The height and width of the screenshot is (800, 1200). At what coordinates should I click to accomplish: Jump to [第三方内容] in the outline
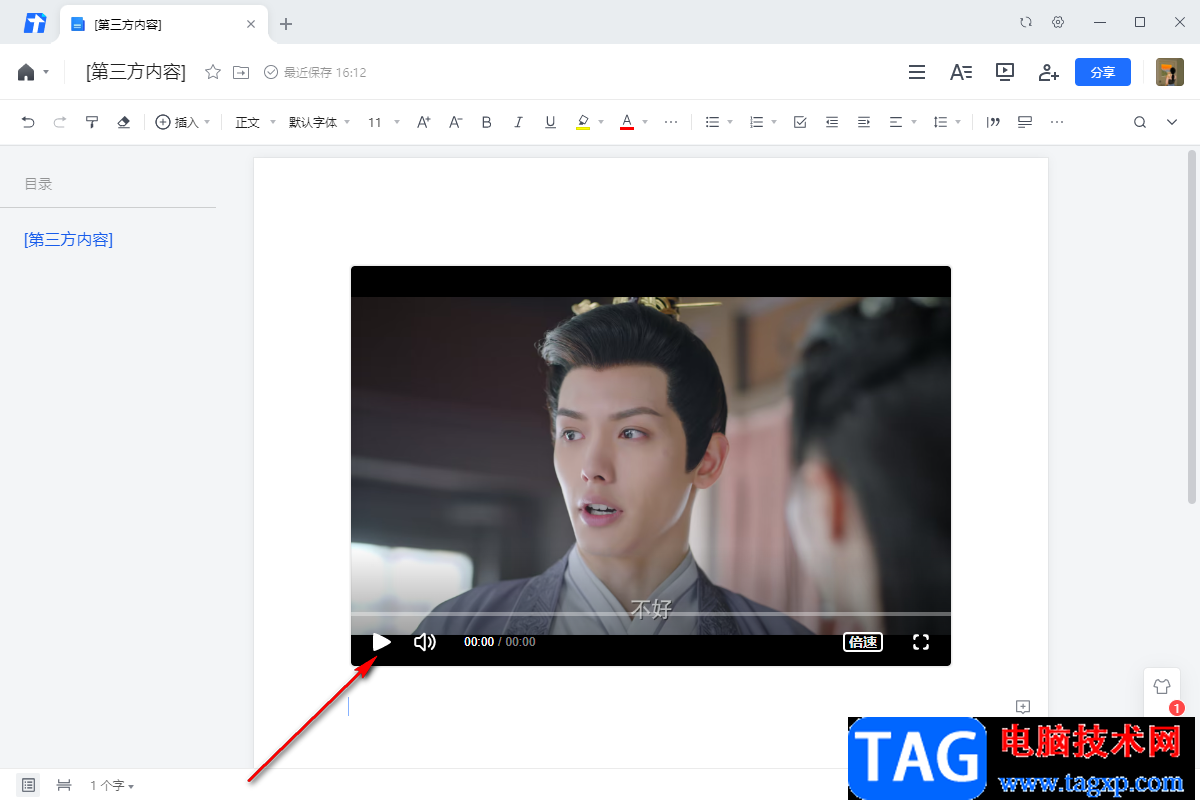click(x=68, y=239)
